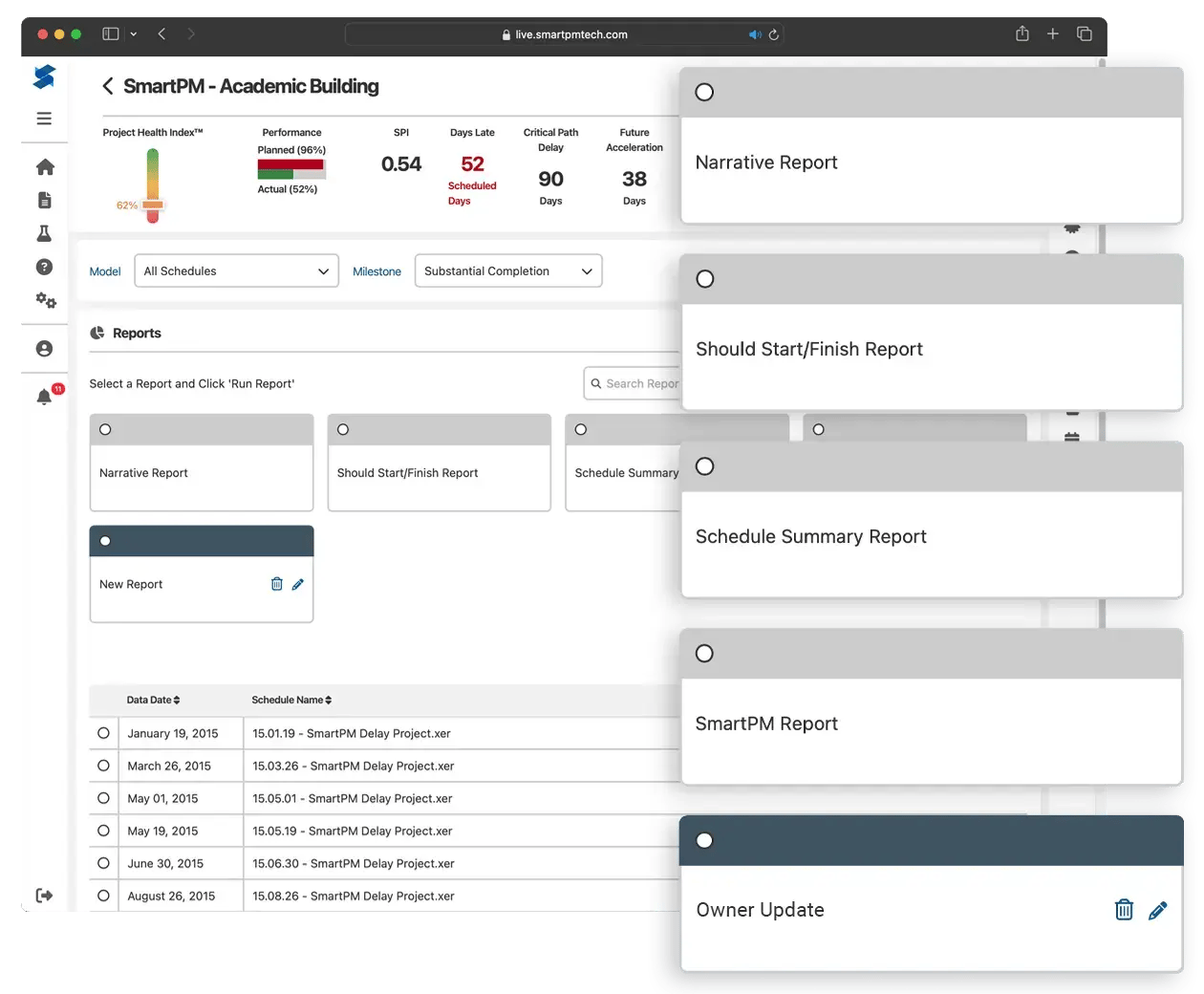
Task: Click Model label link
Action: pyautogui.click(x=105, y=271)
